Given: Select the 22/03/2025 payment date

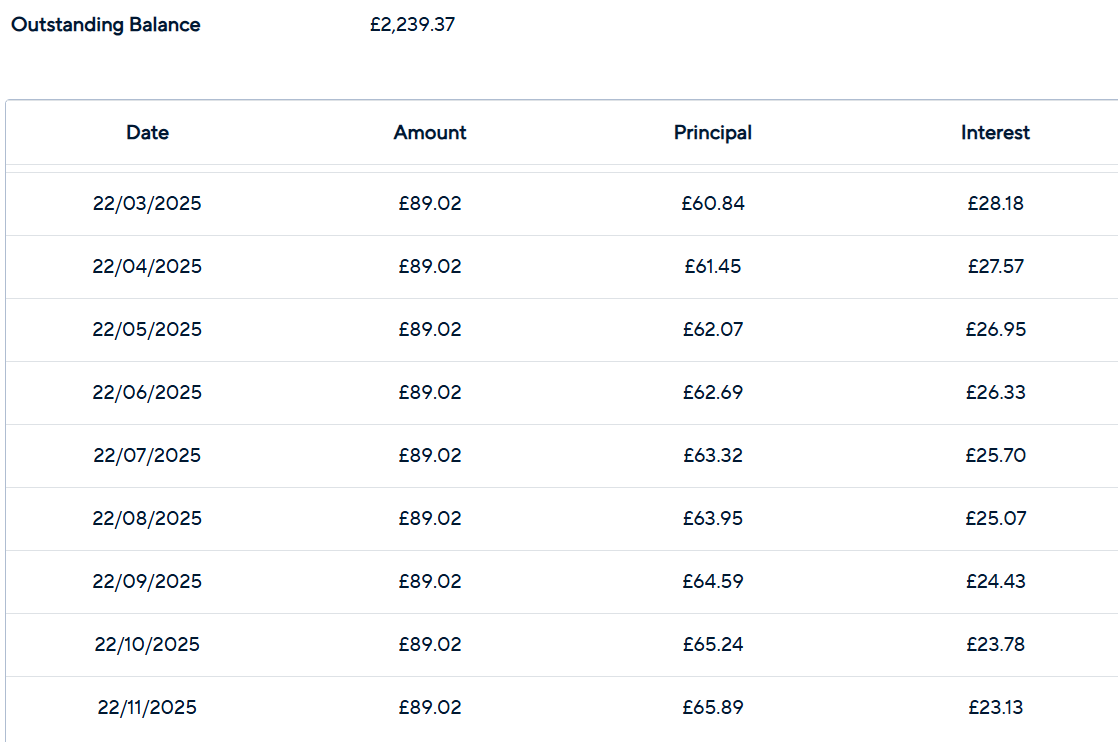Looking at the screenshot, I should [147, 203].
